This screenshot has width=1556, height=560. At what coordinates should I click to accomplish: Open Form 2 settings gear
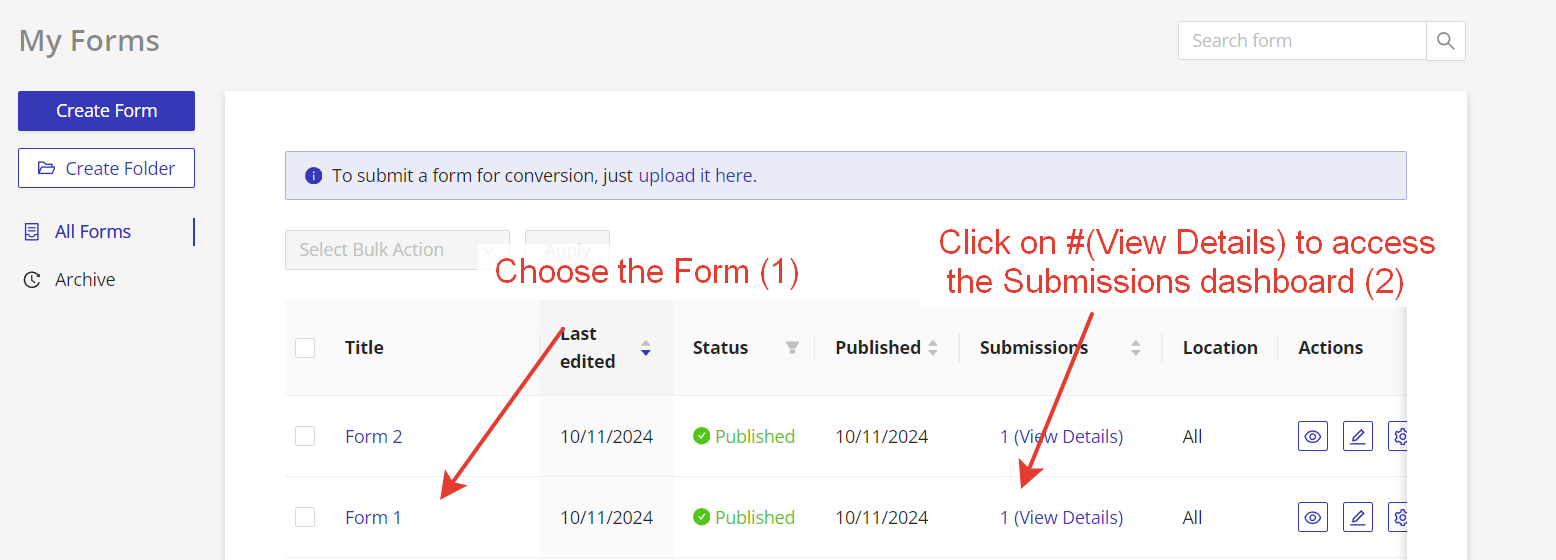coord(1399,436)
